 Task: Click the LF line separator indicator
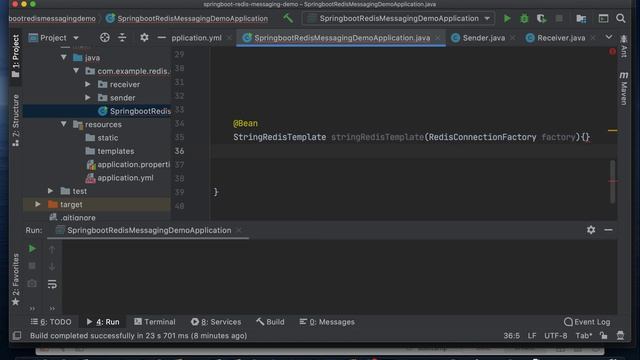click(532, 336)
